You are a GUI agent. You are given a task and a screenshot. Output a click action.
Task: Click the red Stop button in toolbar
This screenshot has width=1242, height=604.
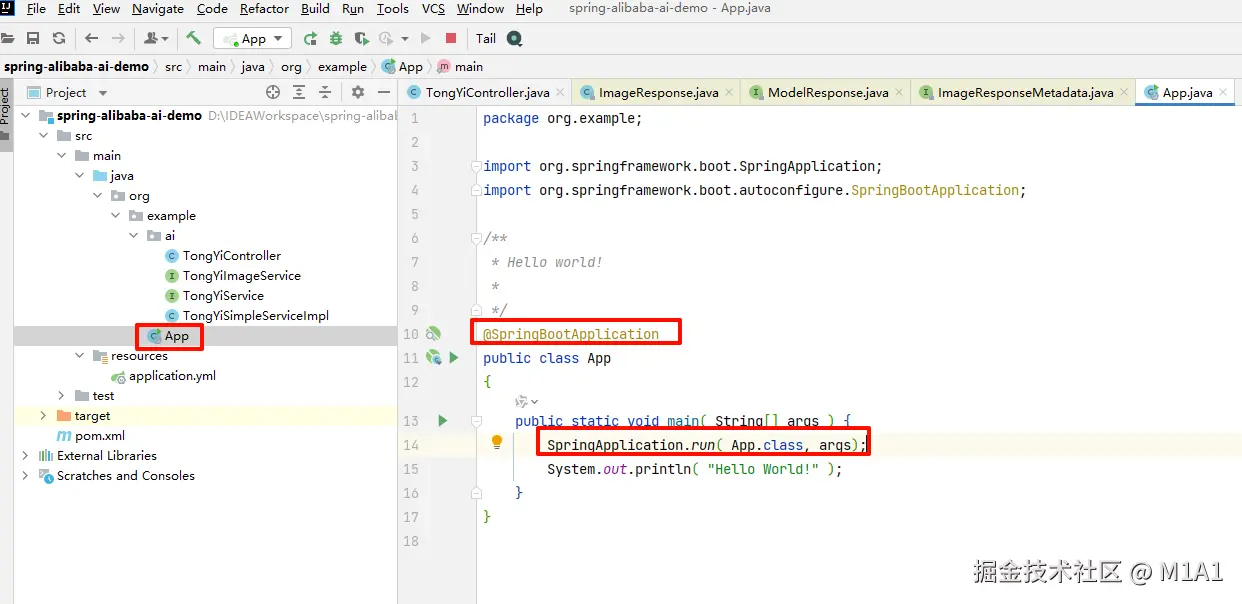point(451,38)
